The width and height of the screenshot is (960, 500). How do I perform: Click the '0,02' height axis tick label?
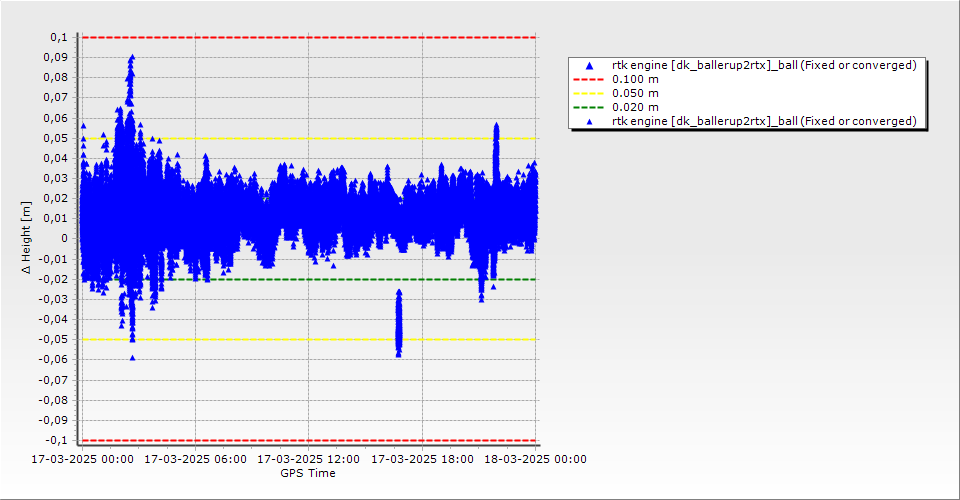coord(56,198)
